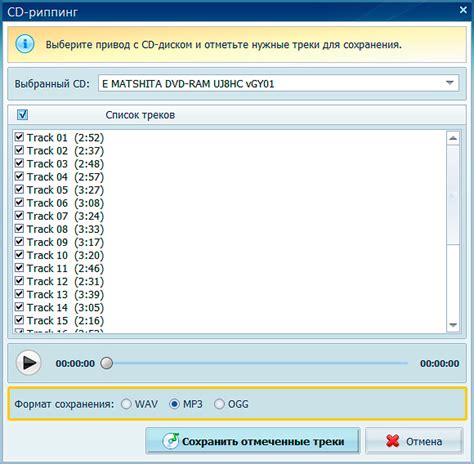Click the play button icon
The image size is (474, 464).
pyautogui.click(x=29, y=363)
